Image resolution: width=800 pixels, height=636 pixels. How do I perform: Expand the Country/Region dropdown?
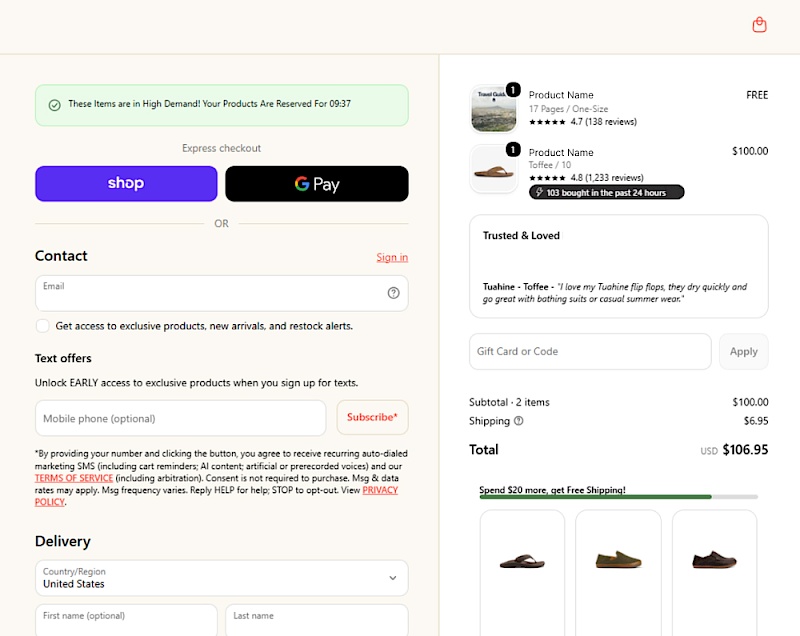coord(221,578)
